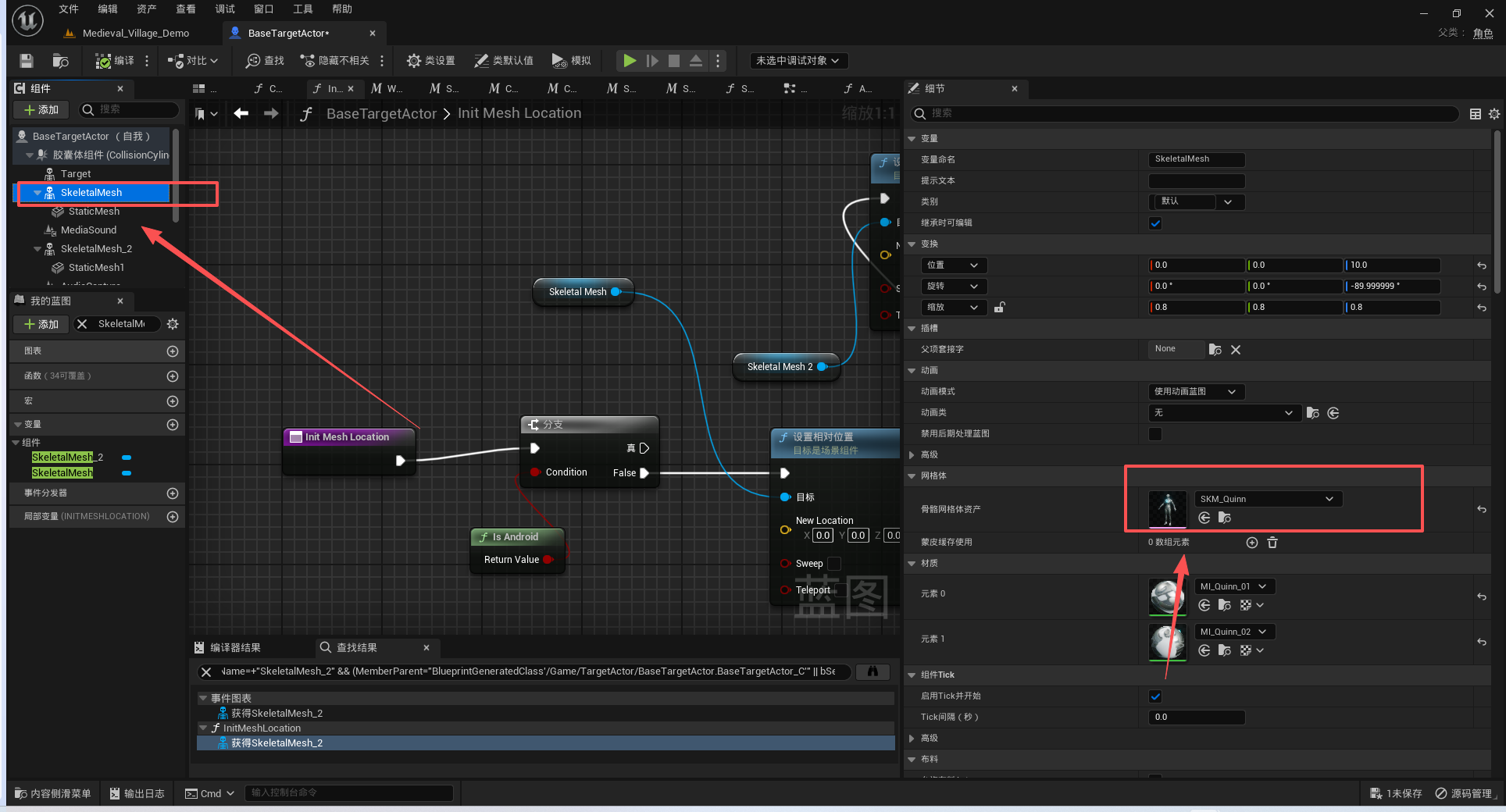The image size is (1506, 812).
Task: Click the save blueprint toolbar icon
Action: 27,61
